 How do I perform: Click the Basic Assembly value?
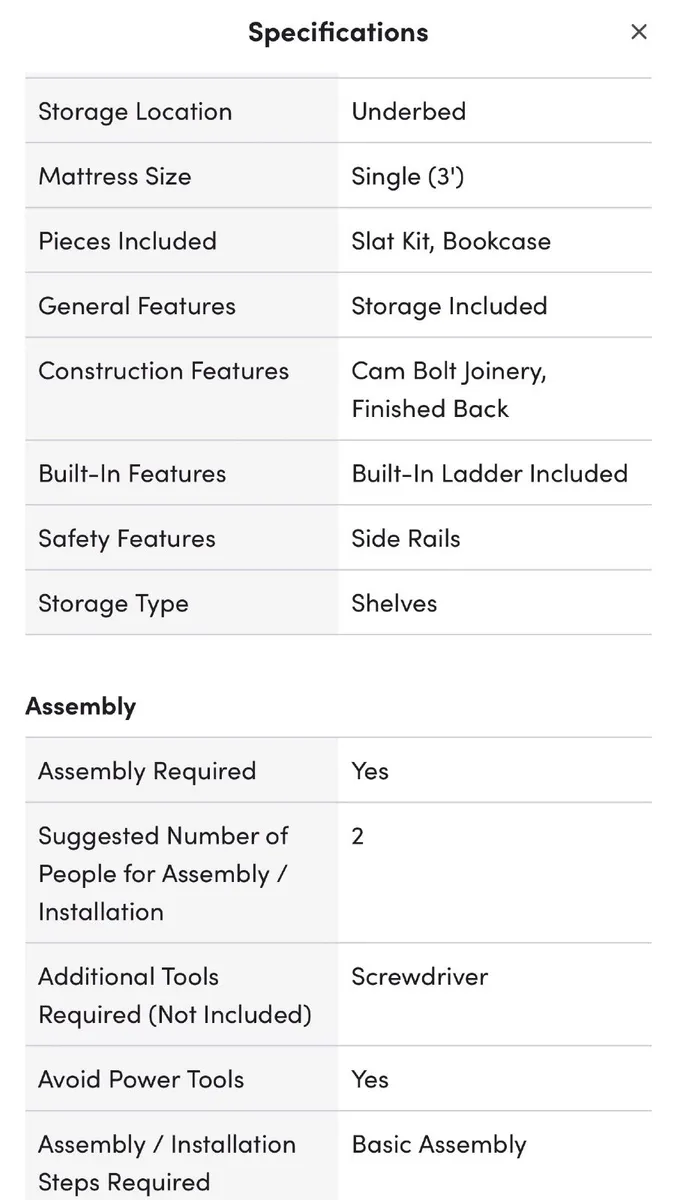pos(439,1144)
